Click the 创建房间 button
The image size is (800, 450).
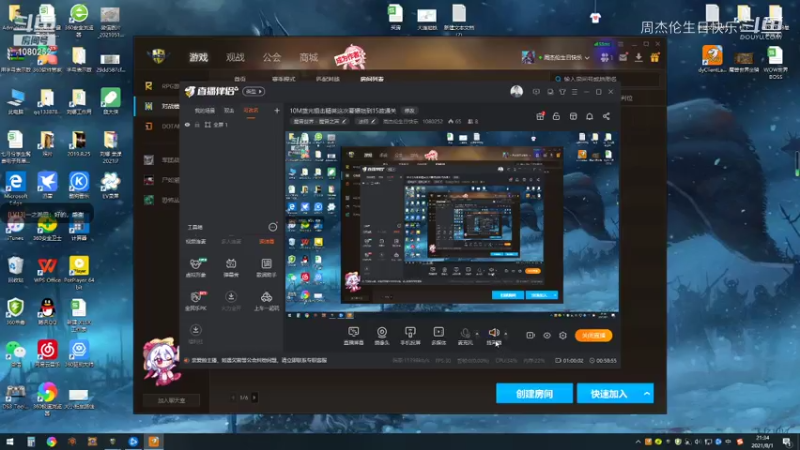tap(534, 393)
